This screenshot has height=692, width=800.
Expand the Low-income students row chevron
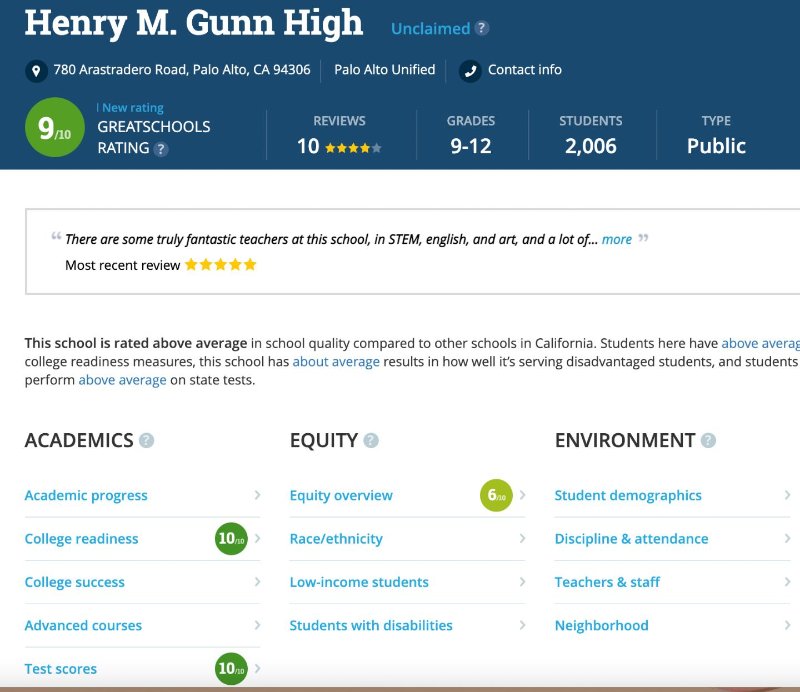click(522, 582)
